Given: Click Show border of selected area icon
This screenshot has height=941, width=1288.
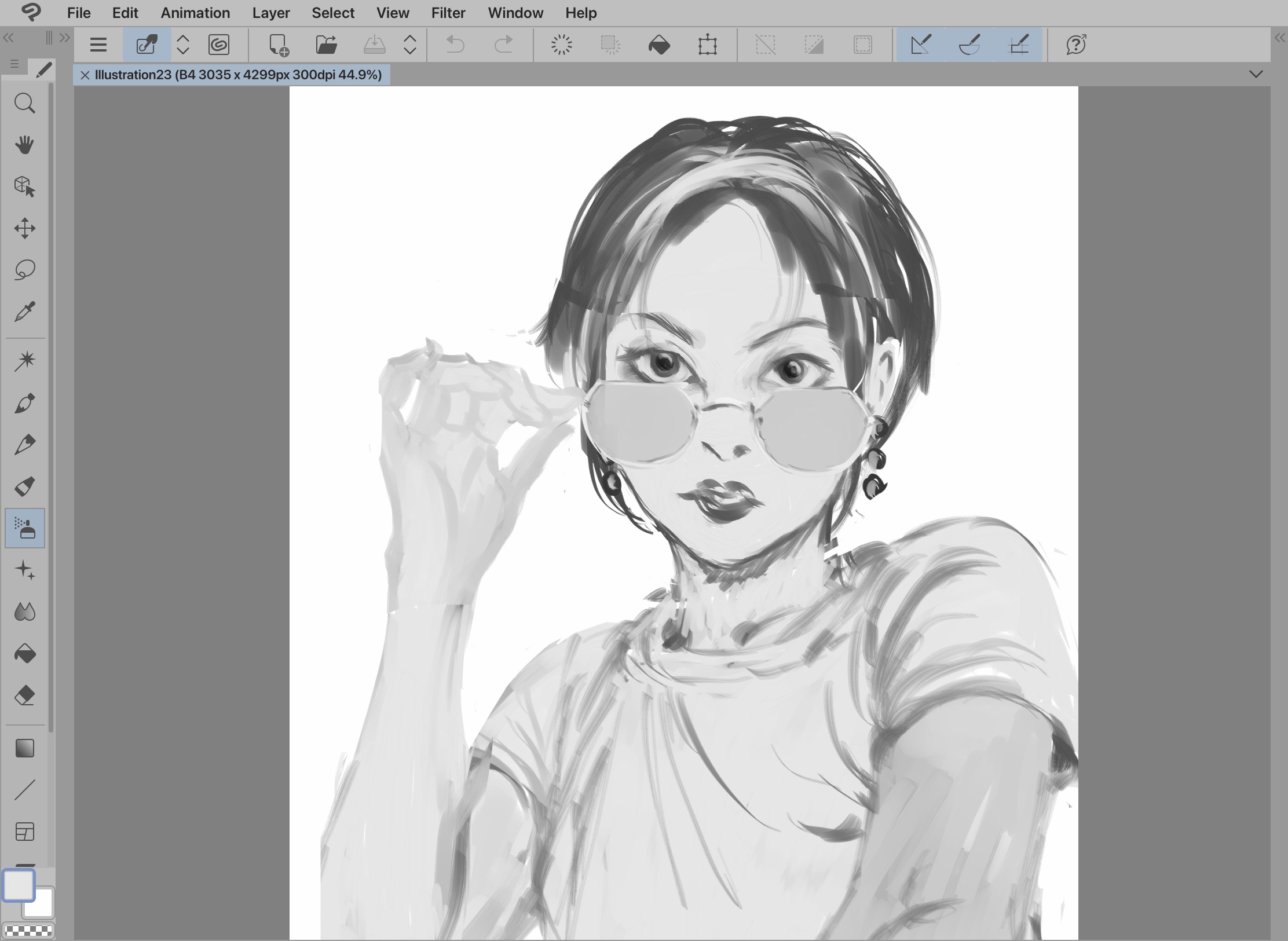Looking at the screenshot, I should point(863,45).
